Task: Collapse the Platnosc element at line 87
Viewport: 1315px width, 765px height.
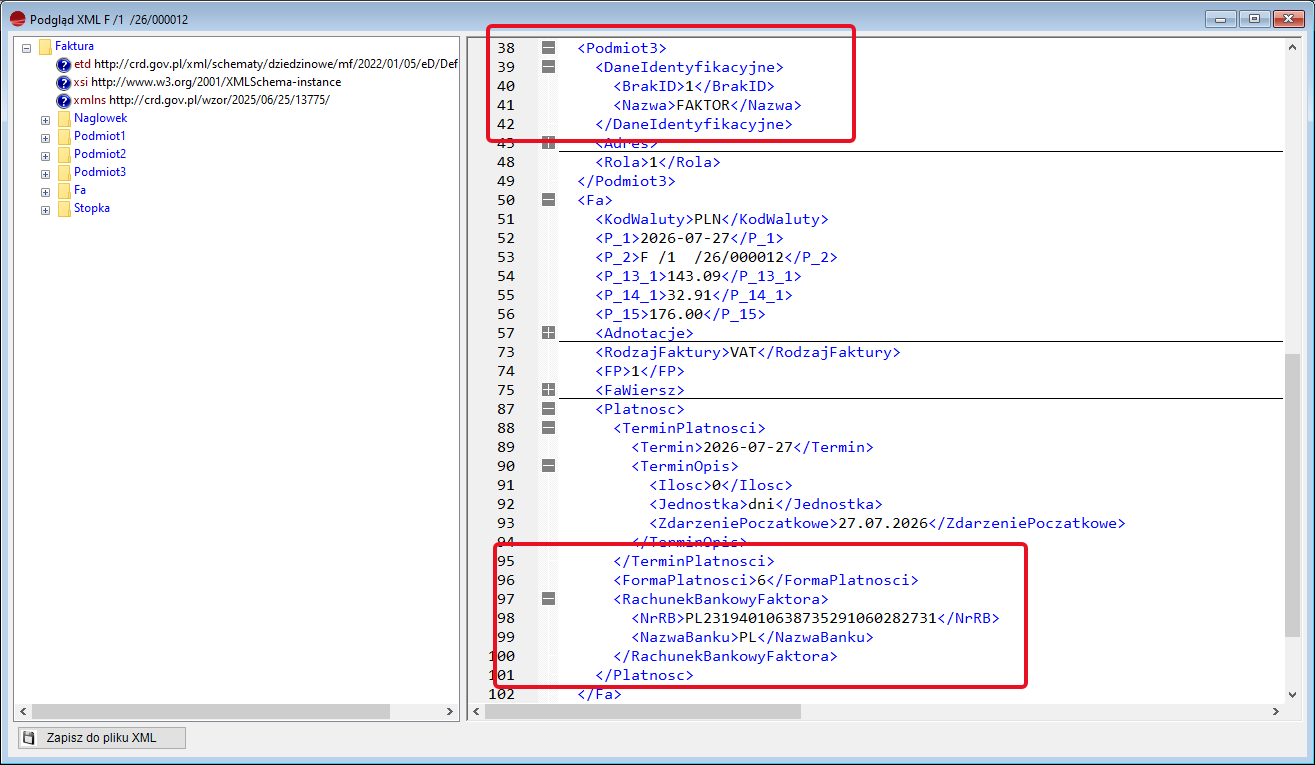Action: [548, 409]
